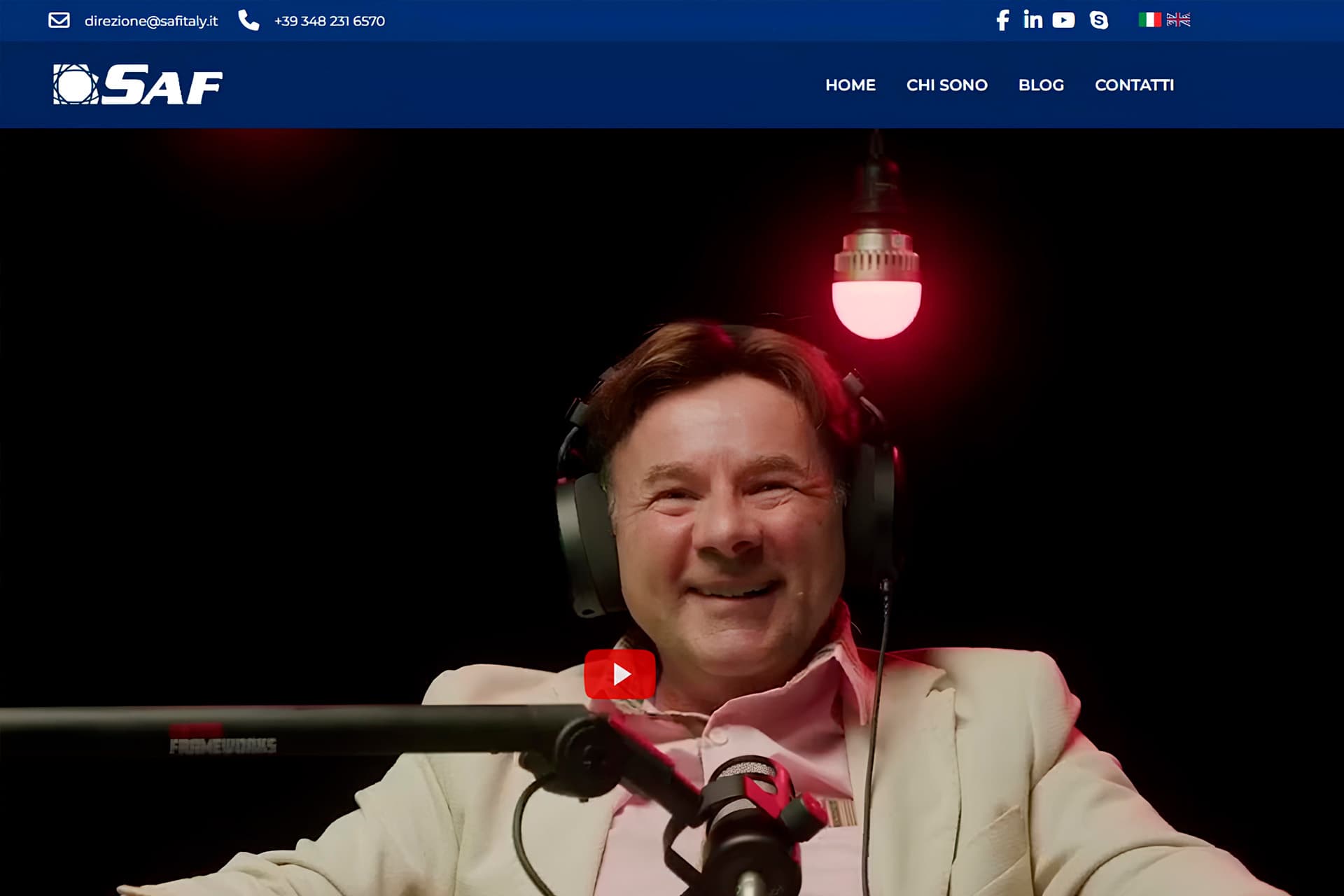Visit the YouTube channel icon in header

[1063, 20]
